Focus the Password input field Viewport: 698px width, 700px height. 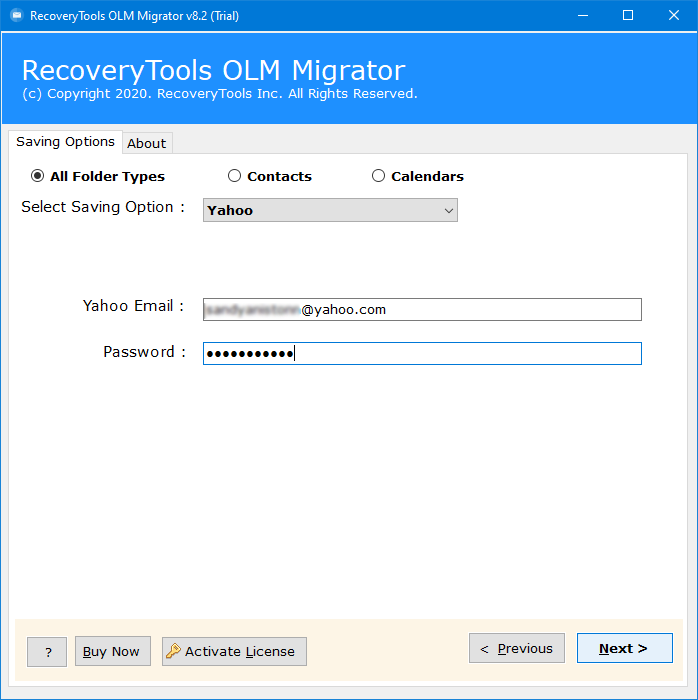pyautogui.click(x=422, y=354)
